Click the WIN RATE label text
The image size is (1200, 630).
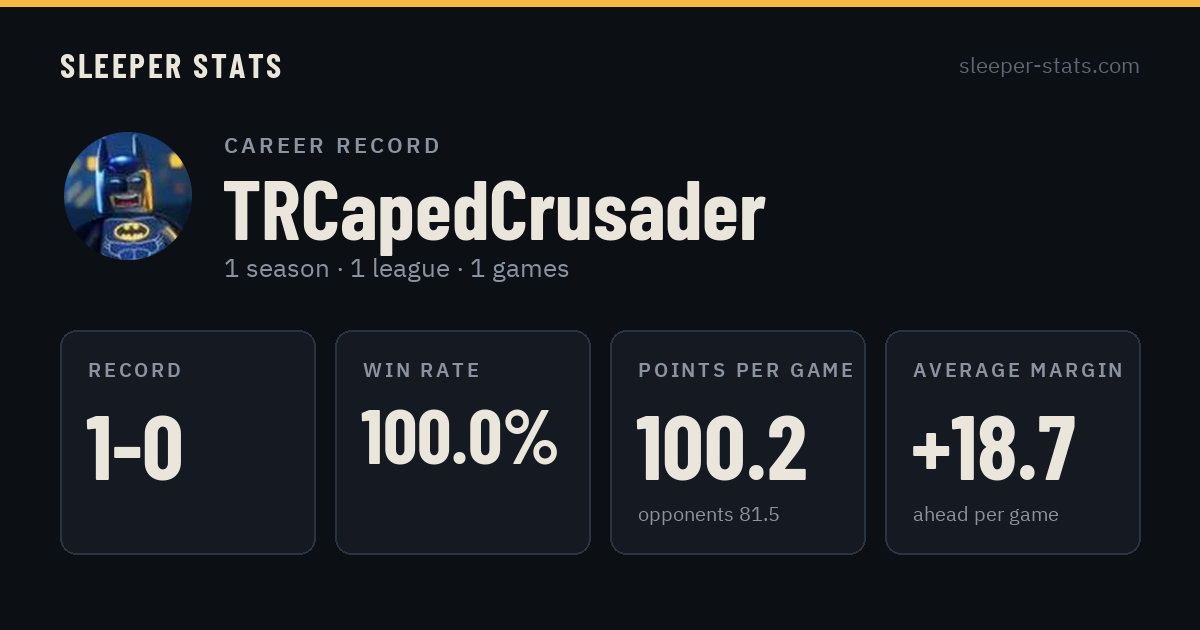point(422,370)
